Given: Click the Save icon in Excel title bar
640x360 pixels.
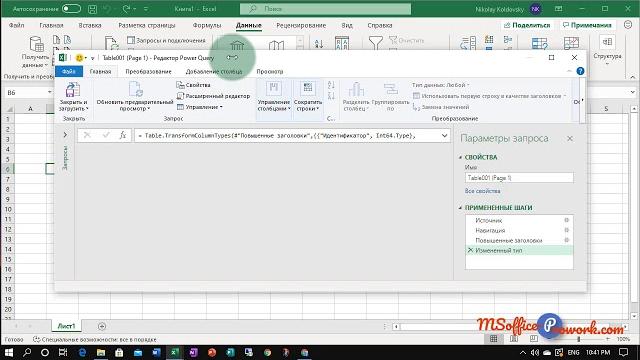Looking at the screenshot, I should click(x=93, y=9).
